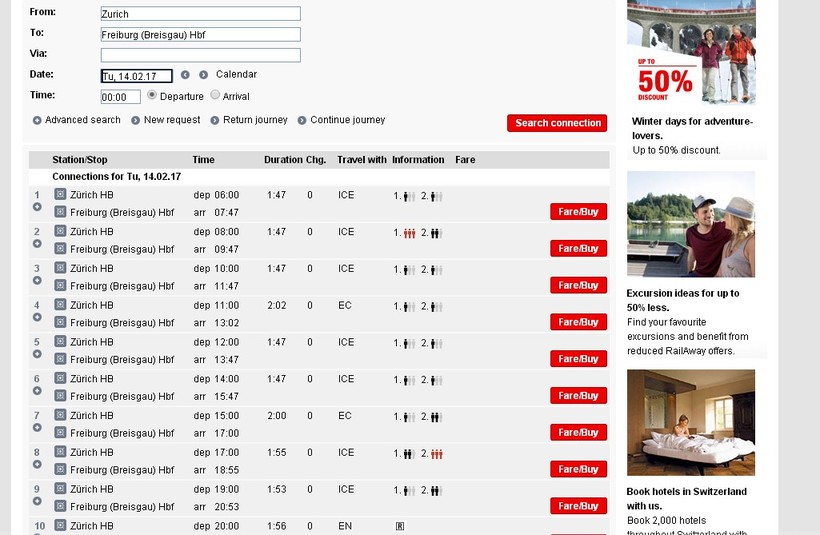820x535 pixels.
Task: Expand details of connection 6
Action: (37, 391)
